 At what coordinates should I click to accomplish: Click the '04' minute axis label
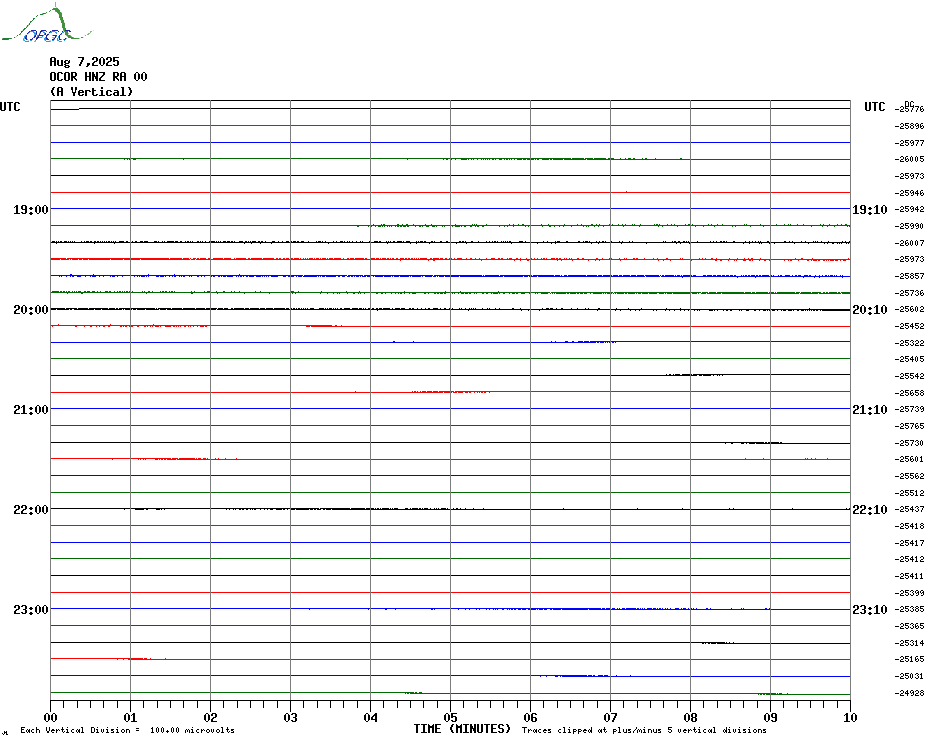pos(371,718)
